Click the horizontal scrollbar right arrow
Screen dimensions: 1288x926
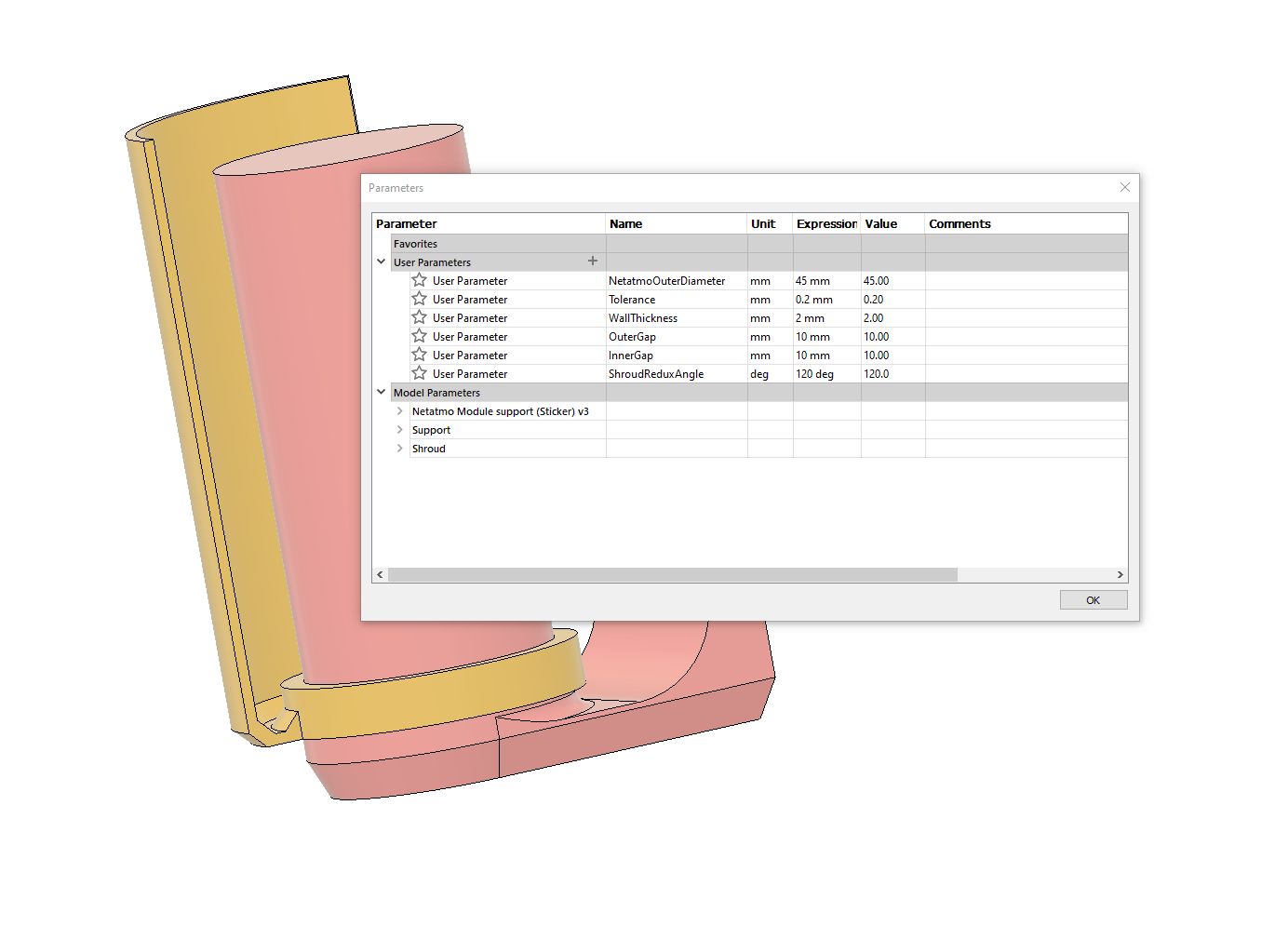(1120, 575)
